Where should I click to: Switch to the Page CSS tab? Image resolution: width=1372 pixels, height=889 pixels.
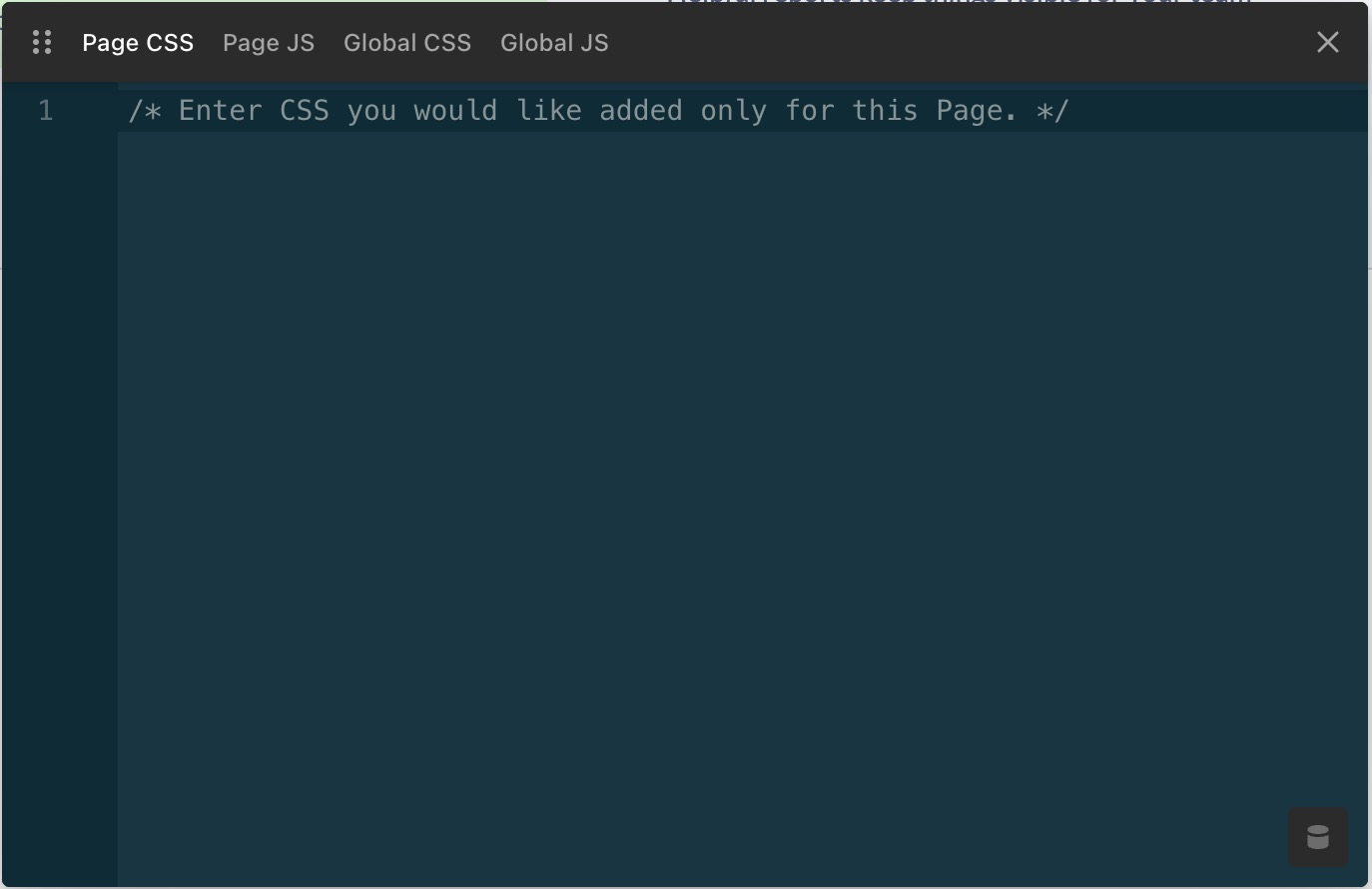pyautogui.click(x=138, y=43)
